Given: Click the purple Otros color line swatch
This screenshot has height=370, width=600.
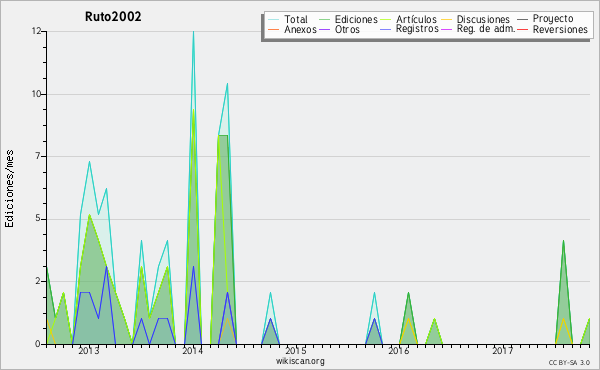Looking at the screenshot, I should coord(324,29).
